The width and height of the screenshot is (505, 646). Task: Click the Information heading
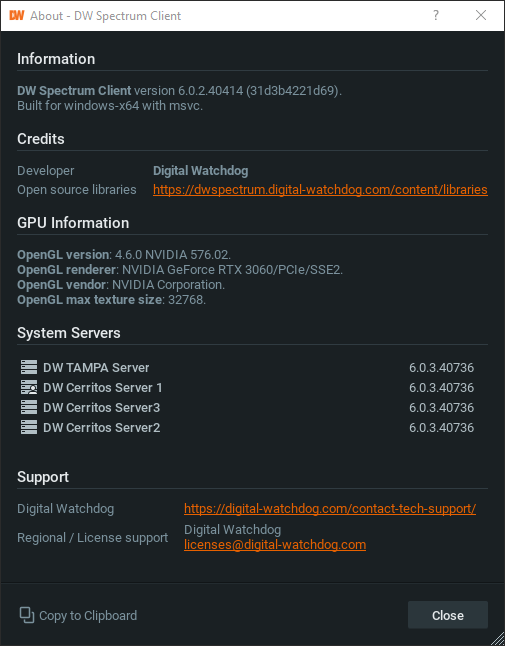pyautogui.click(x=56, y=59)
